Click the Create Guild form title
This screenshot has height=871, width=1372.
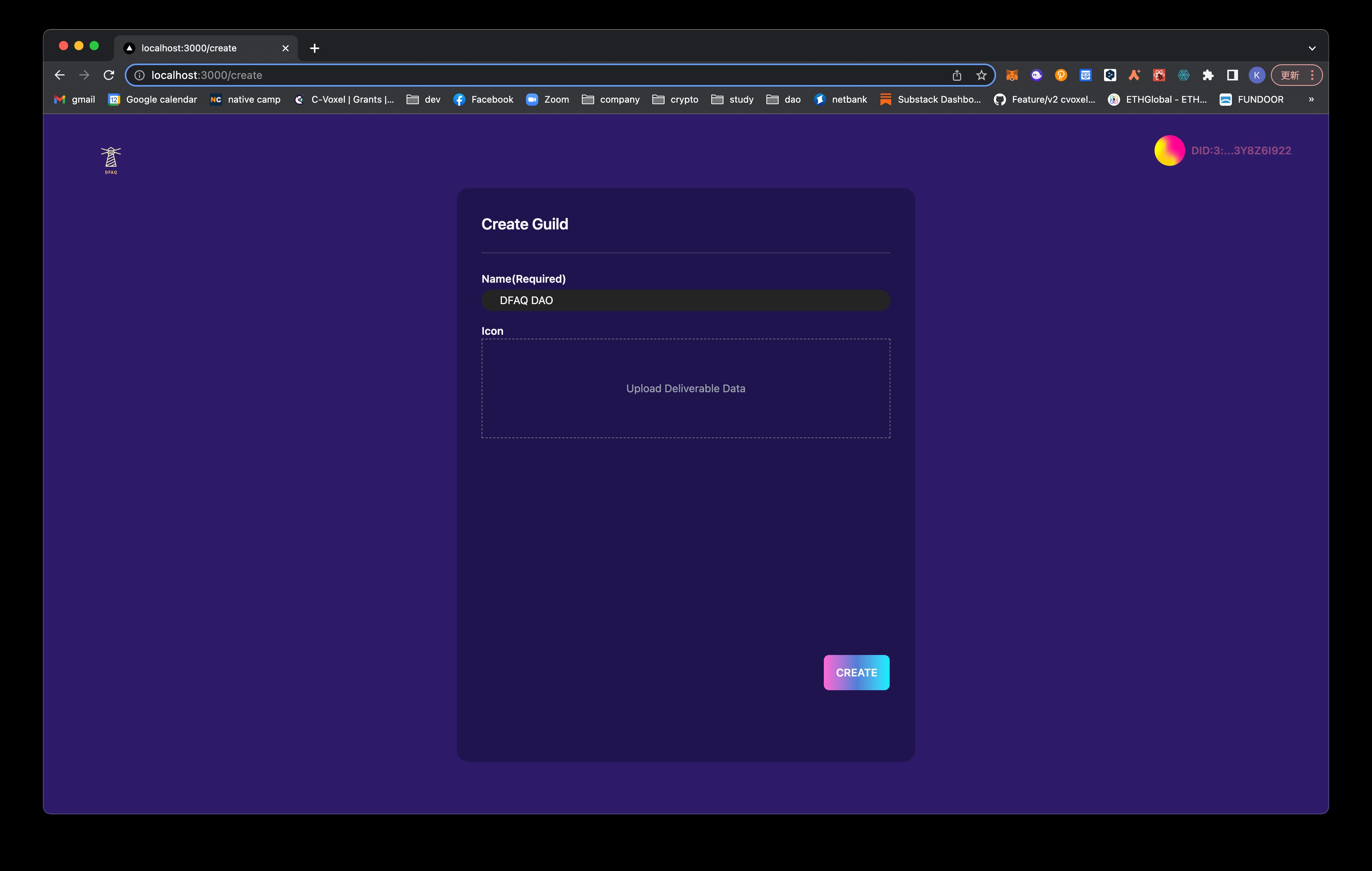click(x=525, y=223)
